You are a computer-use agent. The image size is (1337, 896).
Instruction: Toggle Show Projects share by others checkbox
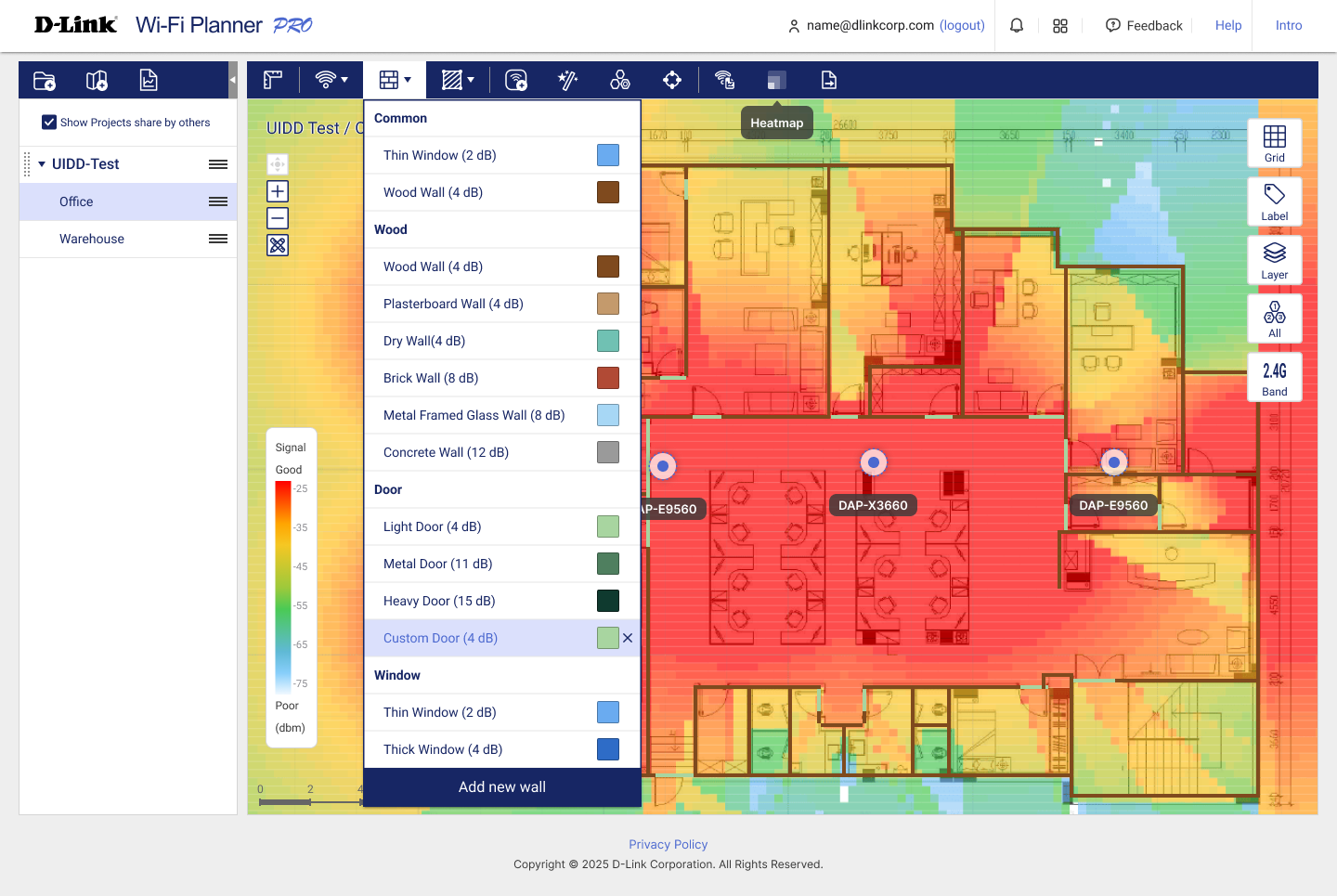pyautogui.click(x=49, y=123)
